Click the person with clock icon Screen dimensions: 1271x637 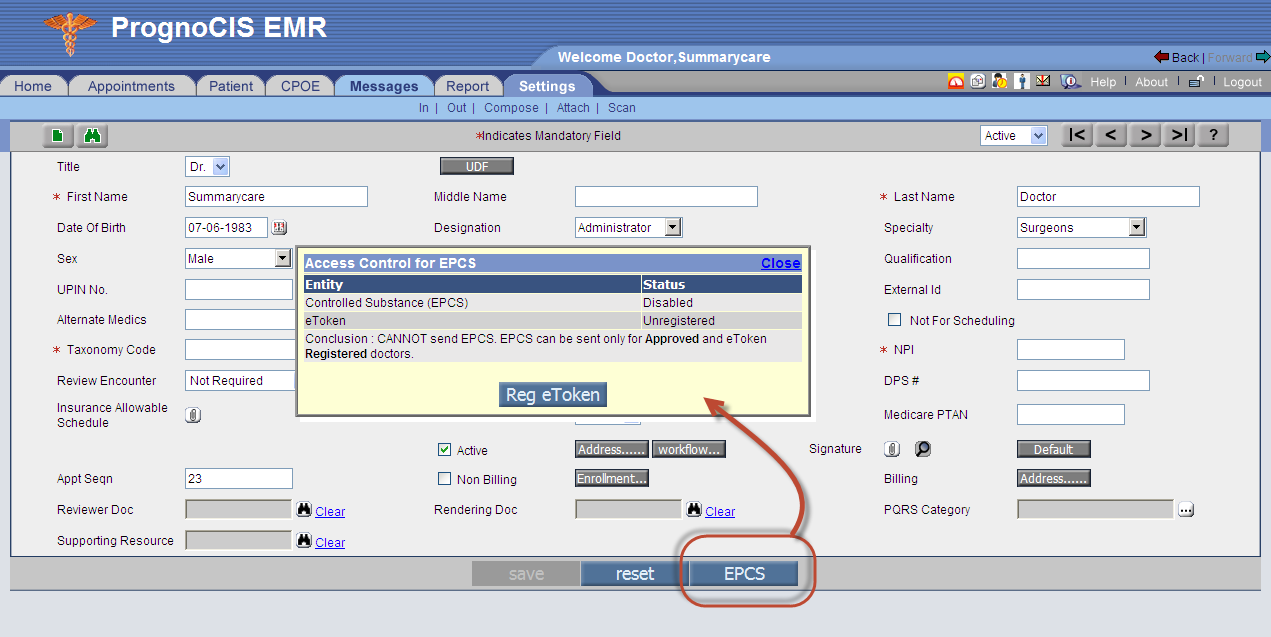1000,82
